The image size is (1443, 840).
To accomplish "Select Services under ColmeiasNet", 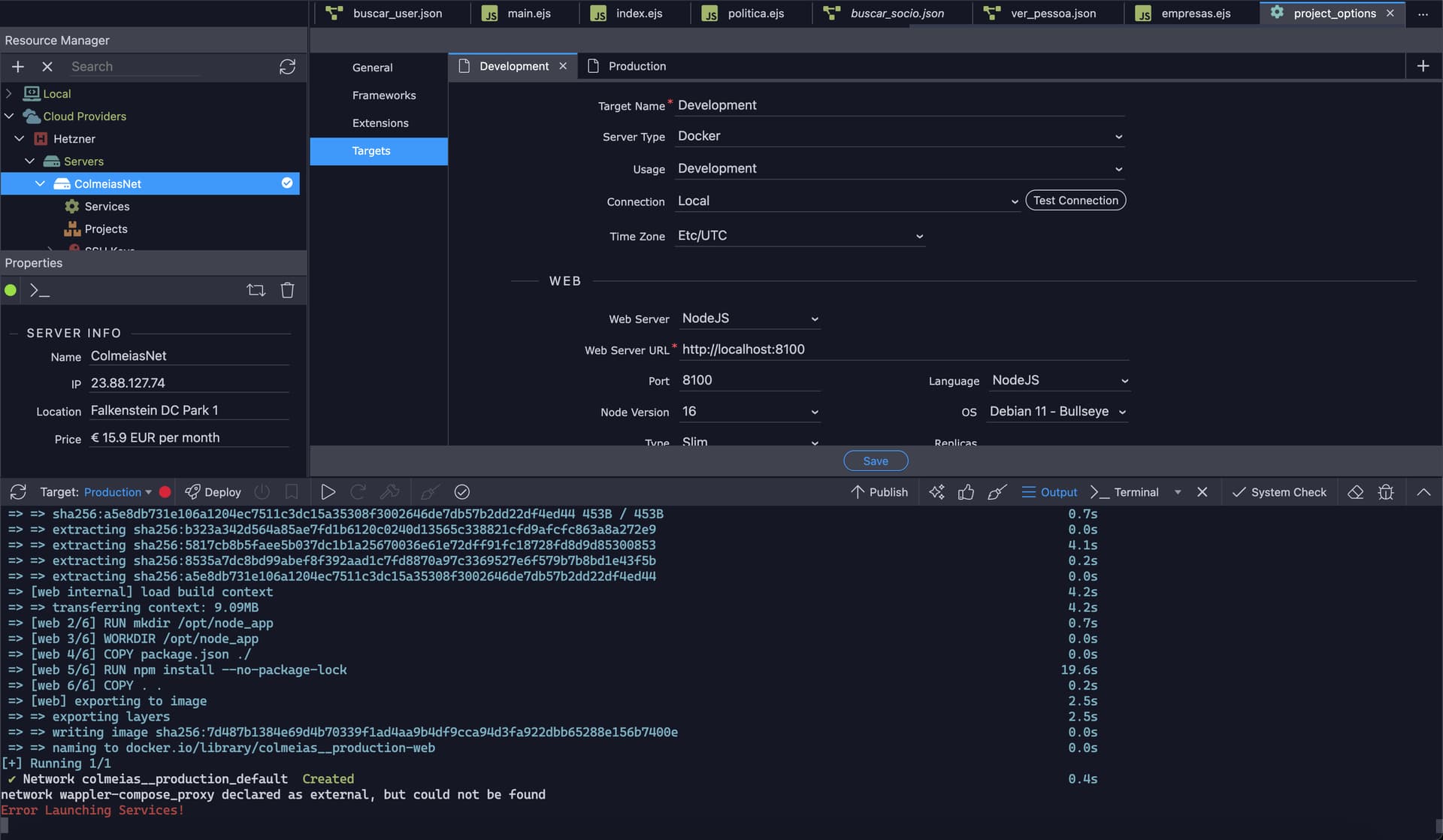I will (107, 207).
